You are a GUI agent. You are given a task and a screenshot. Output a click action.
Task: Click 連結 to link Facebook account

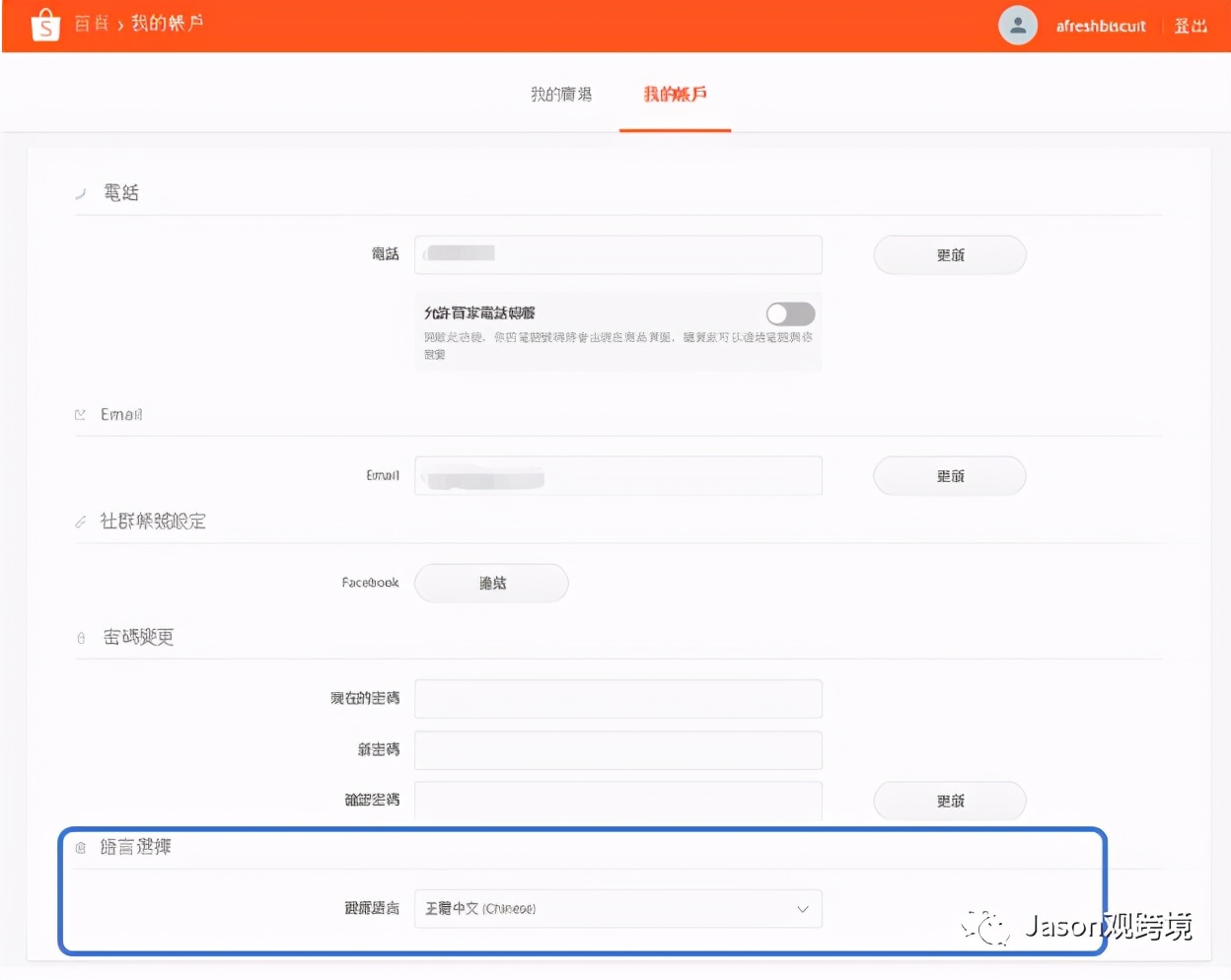[x=490, y=583]
